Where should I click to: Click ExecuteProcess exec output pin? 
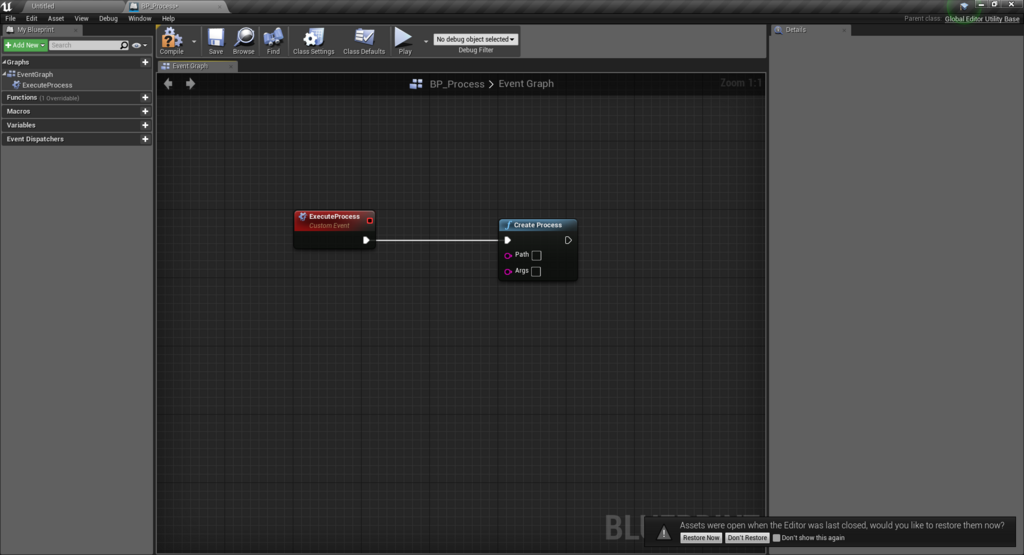366,240
